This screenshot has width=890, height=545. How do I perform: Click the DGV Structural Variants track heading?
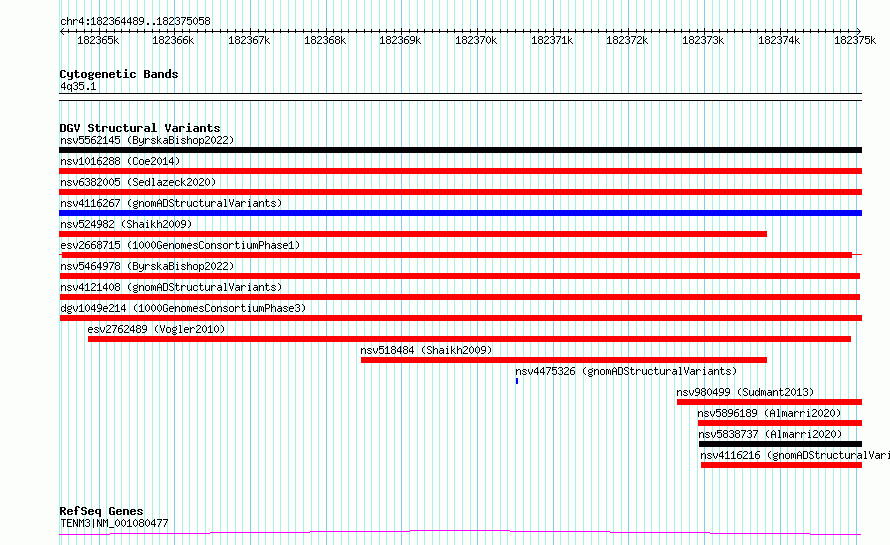(x=140, y=128)
